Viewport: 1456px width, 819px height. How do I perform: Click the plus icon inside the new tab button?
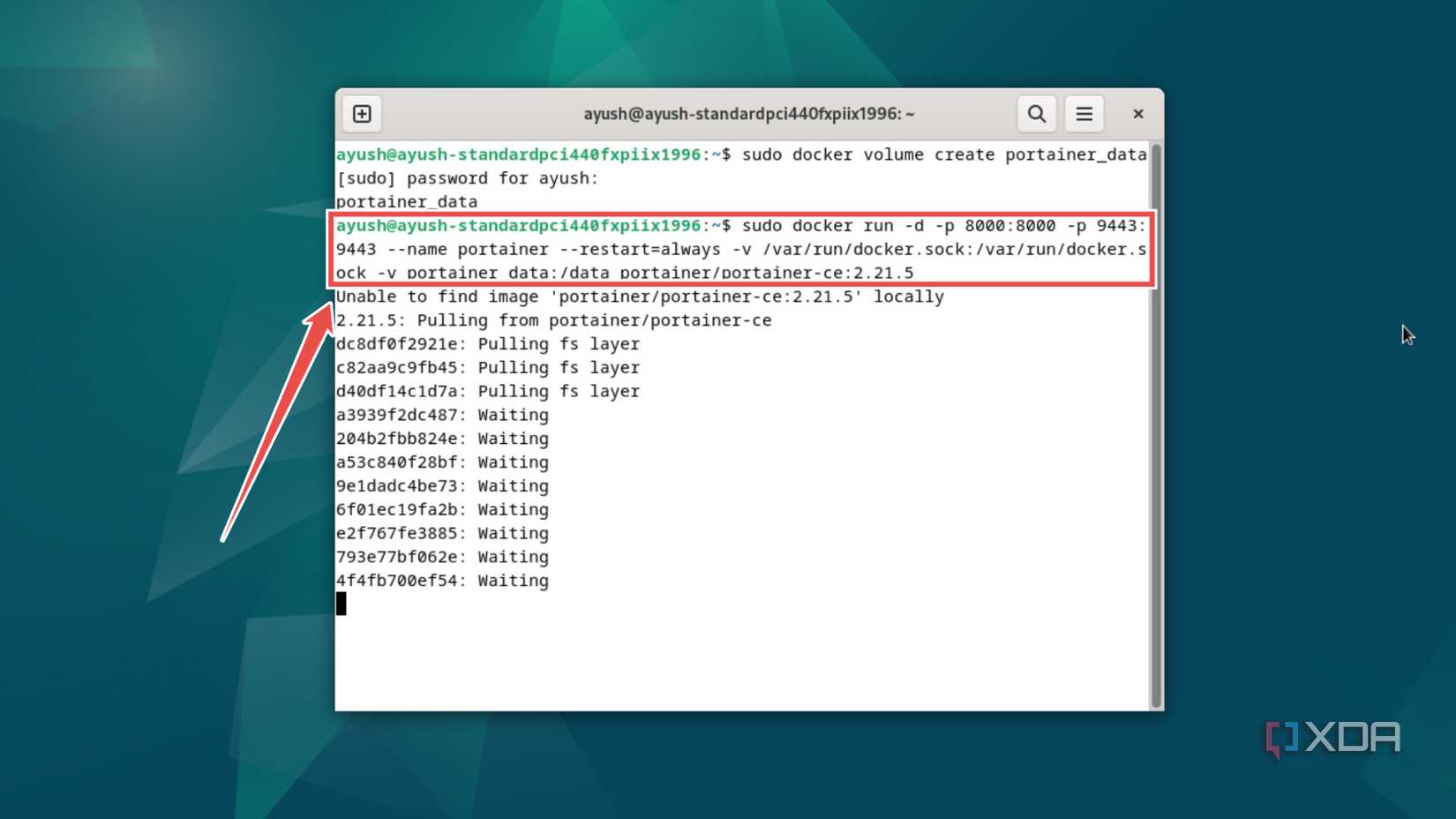pos(361,113)
